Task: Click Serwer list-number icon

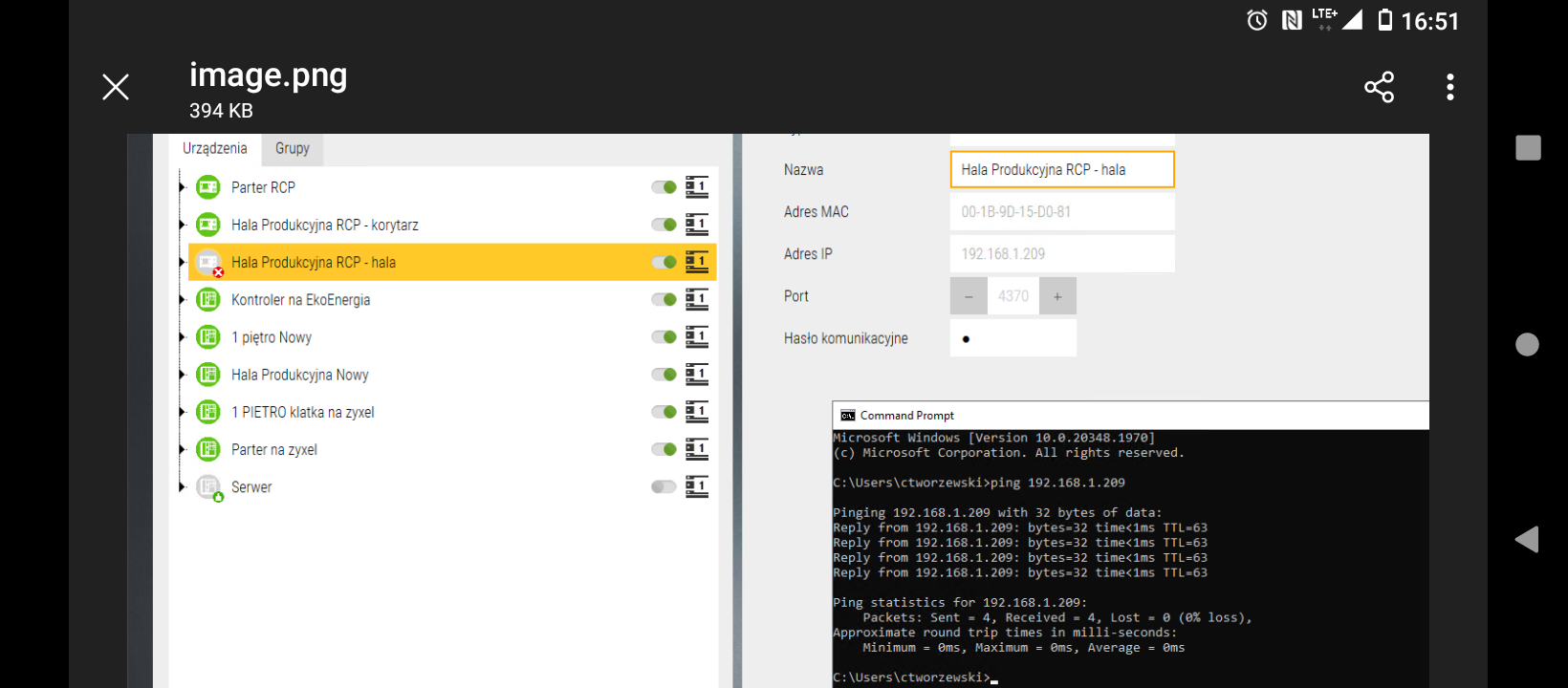Action: coord(697,486)
